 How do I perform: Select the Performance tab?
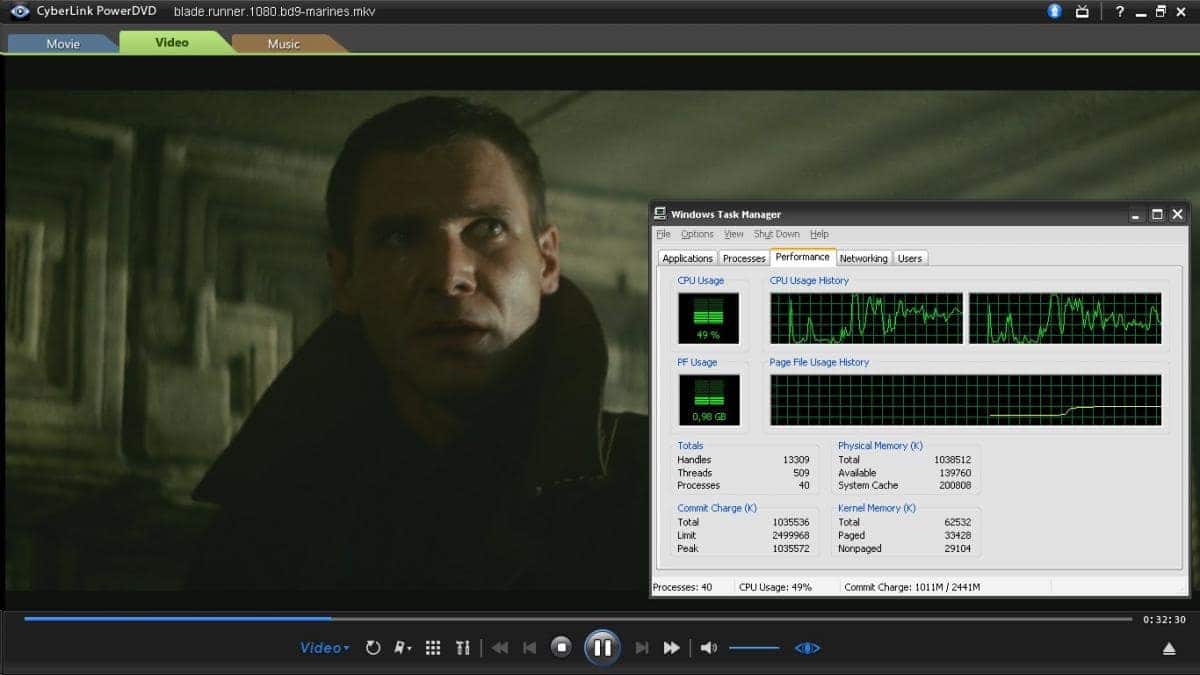pyautogui.click(x=803, y=257)
